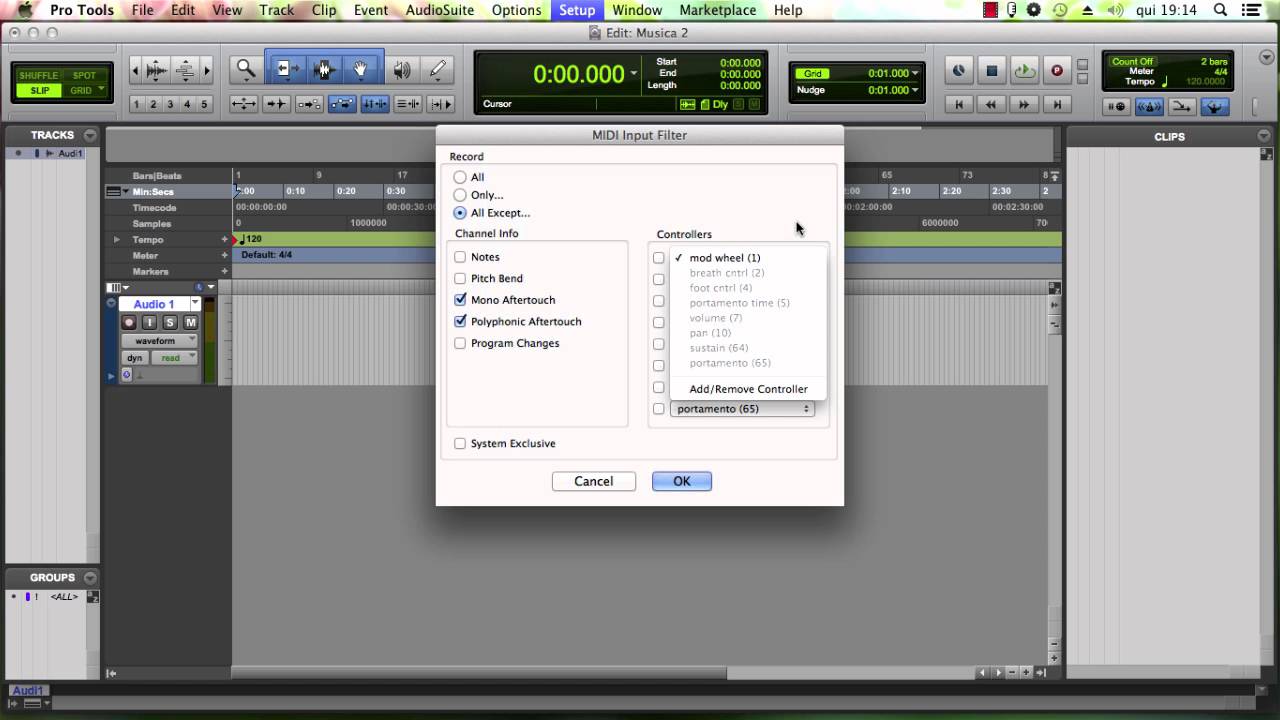Toggle Zoom Toggle button
This screenshot has height=720, width=1280.
point(243,103)
